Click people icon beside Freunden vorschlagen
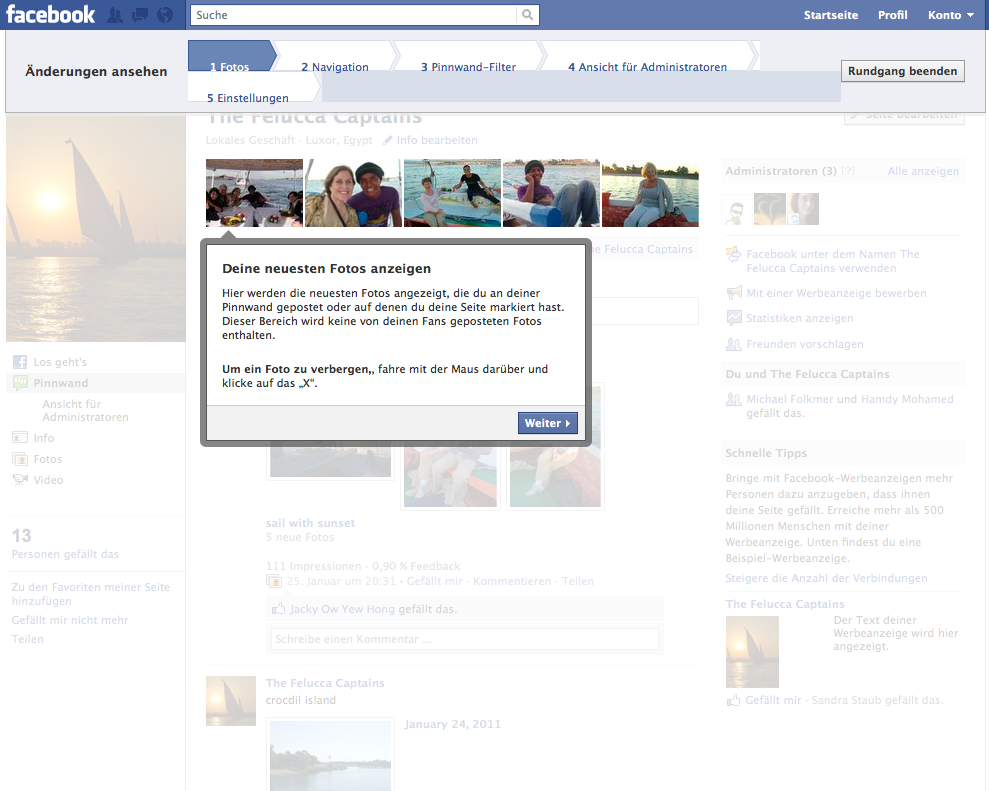 tap(734, 344)
